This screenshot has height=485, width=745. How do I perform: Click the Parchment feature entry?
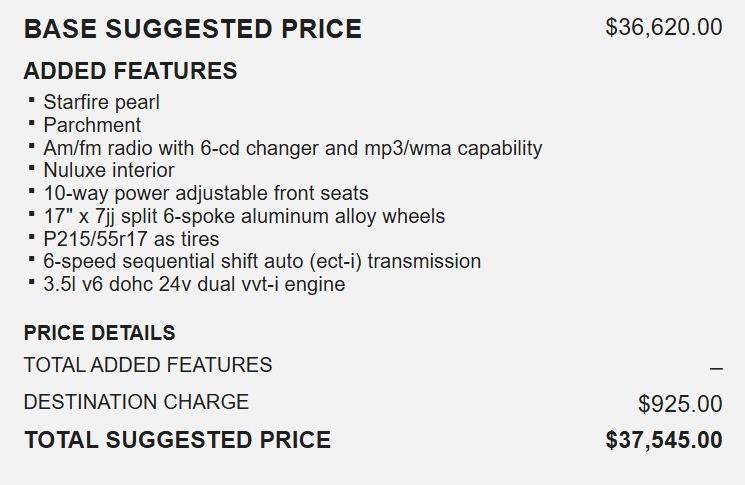pyautogui.click(x=92, y=125)
